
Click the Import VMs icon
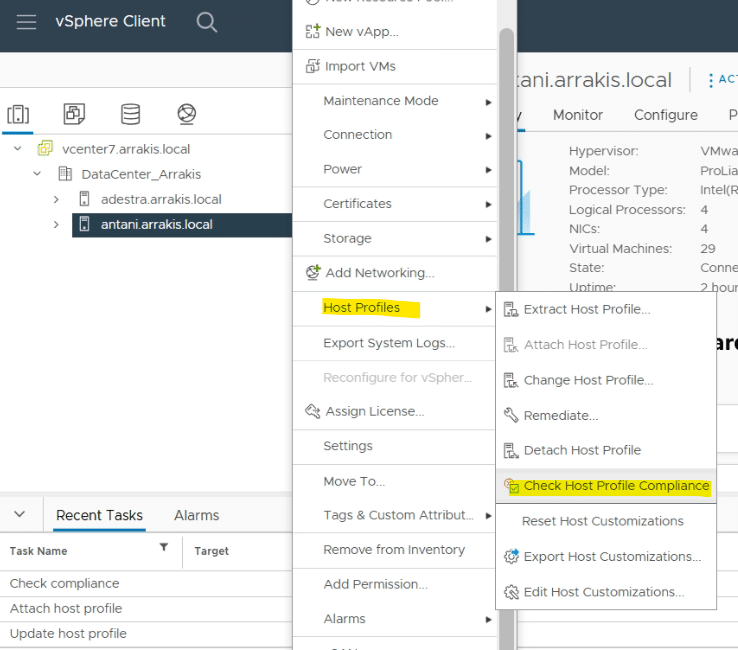[313, 66]
